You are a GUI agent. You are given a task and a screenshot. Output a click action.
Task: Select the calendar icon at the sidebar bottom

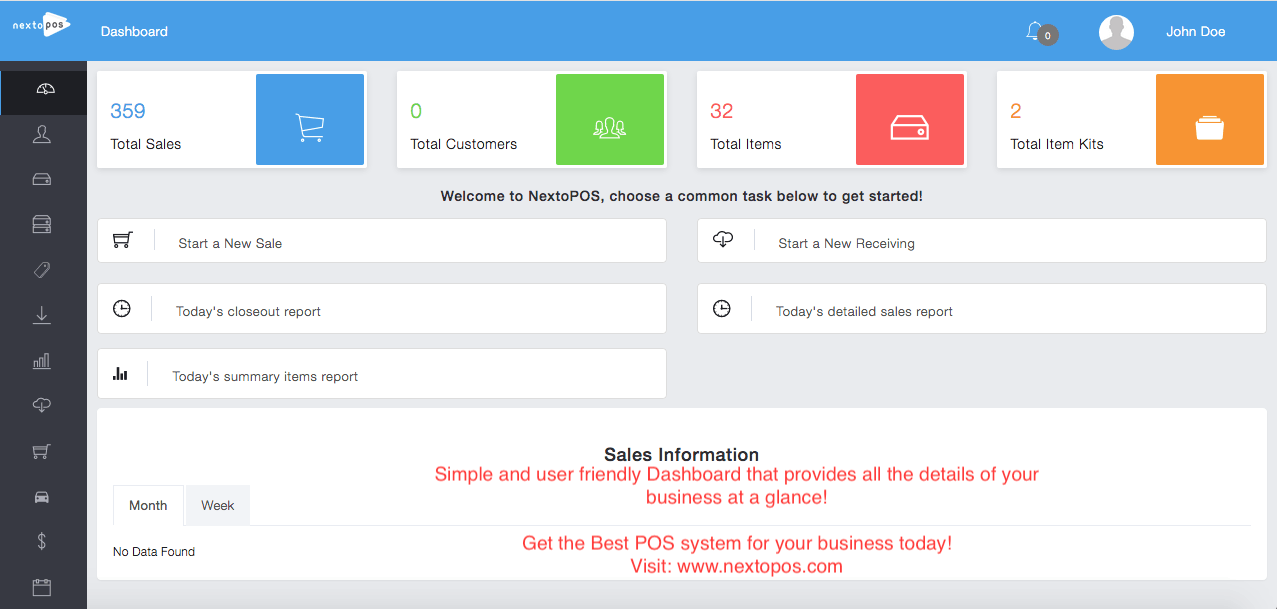[42, 587]
